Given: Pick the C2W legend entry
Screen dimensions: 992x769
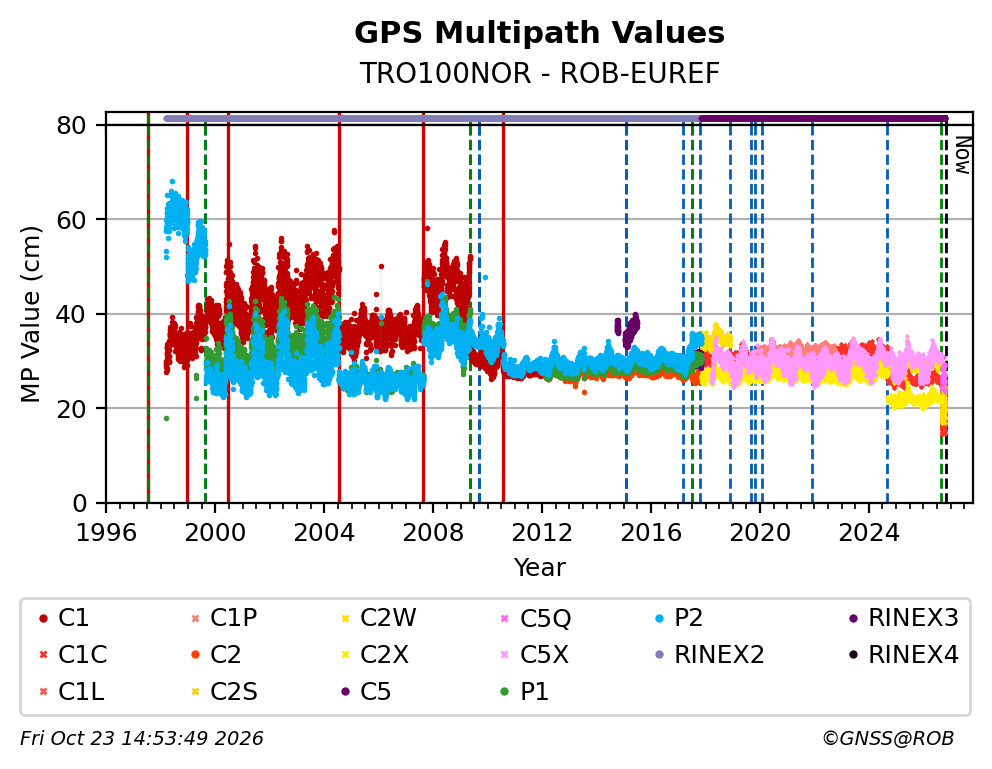Looking at the screenshot, I should (x=378, y=618).
